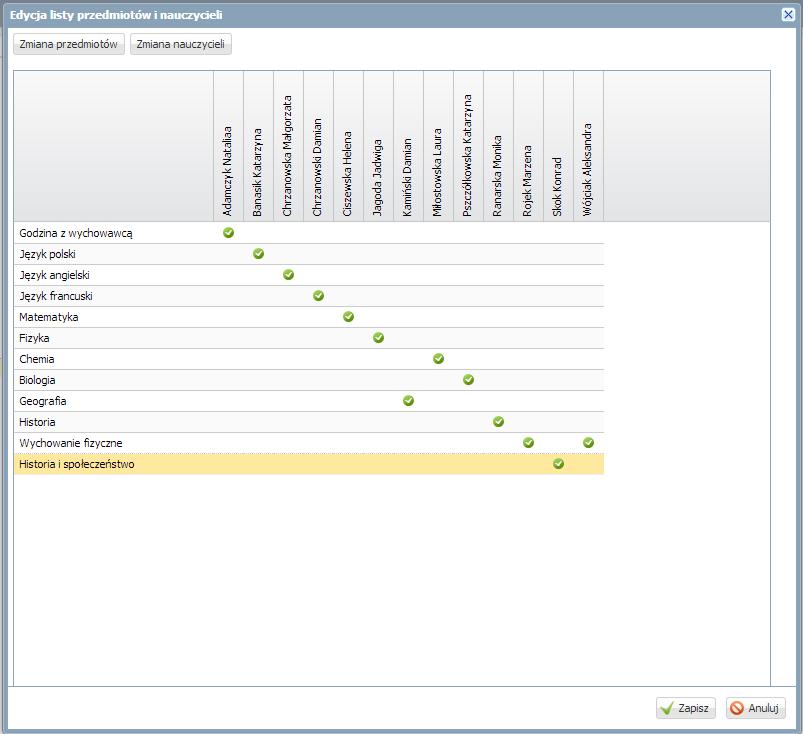Click the Adamczyk Nataliaa column header

228,146
